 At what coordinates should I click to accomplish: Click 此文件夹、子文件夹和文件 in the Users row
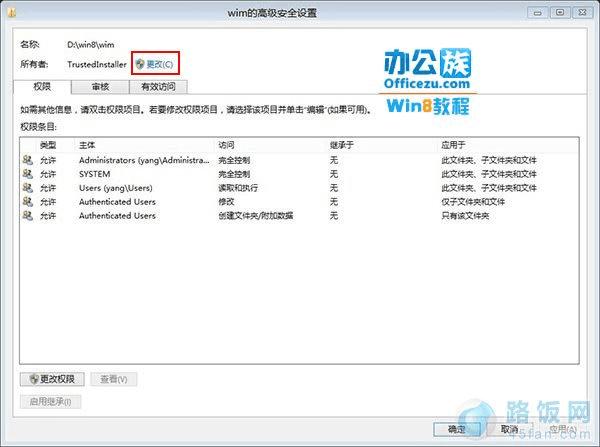click(489, 188)
